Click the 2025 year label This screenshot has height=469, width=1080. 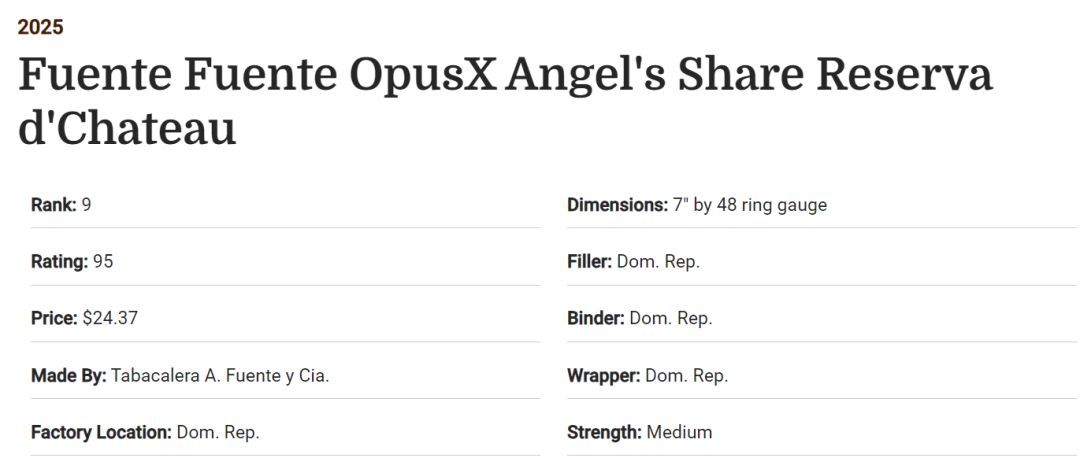[40, 27]
